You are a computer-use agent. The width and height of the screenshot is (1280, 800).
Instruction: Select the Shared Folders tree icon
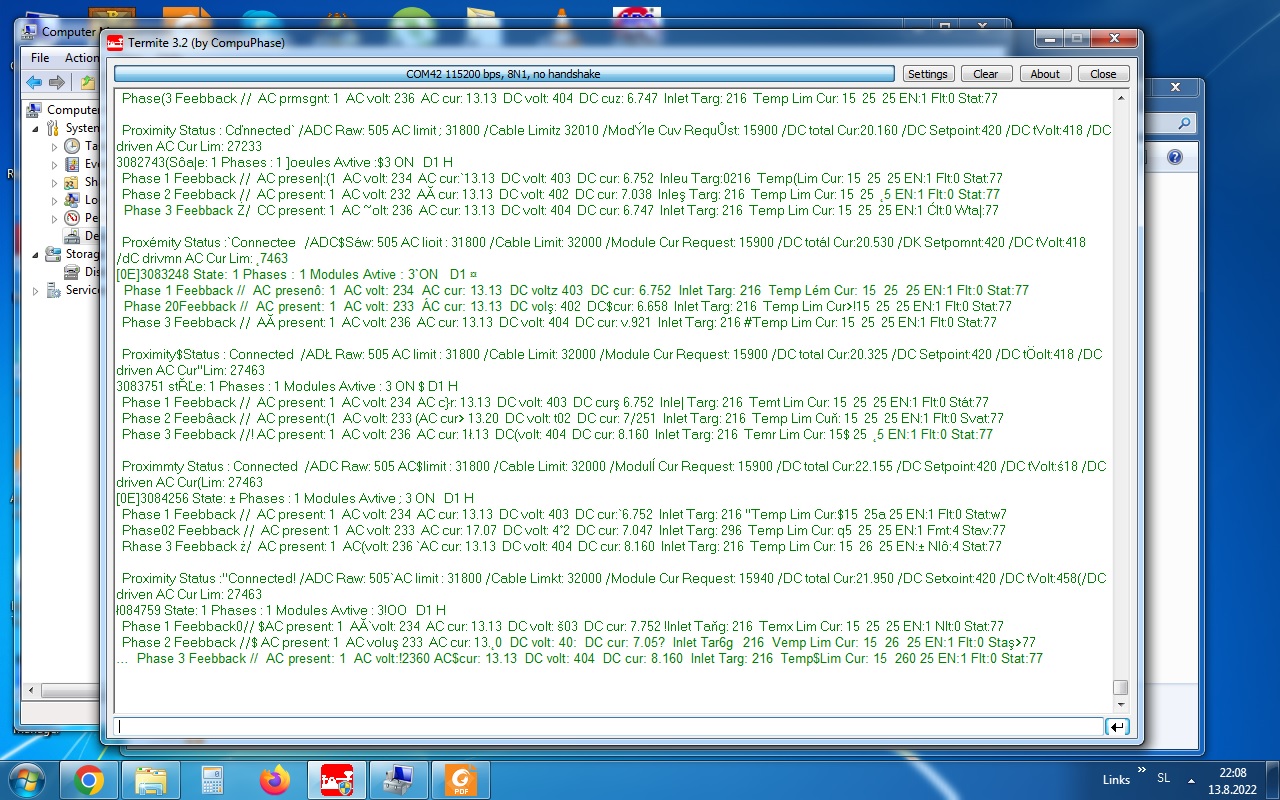coord(72,182)
